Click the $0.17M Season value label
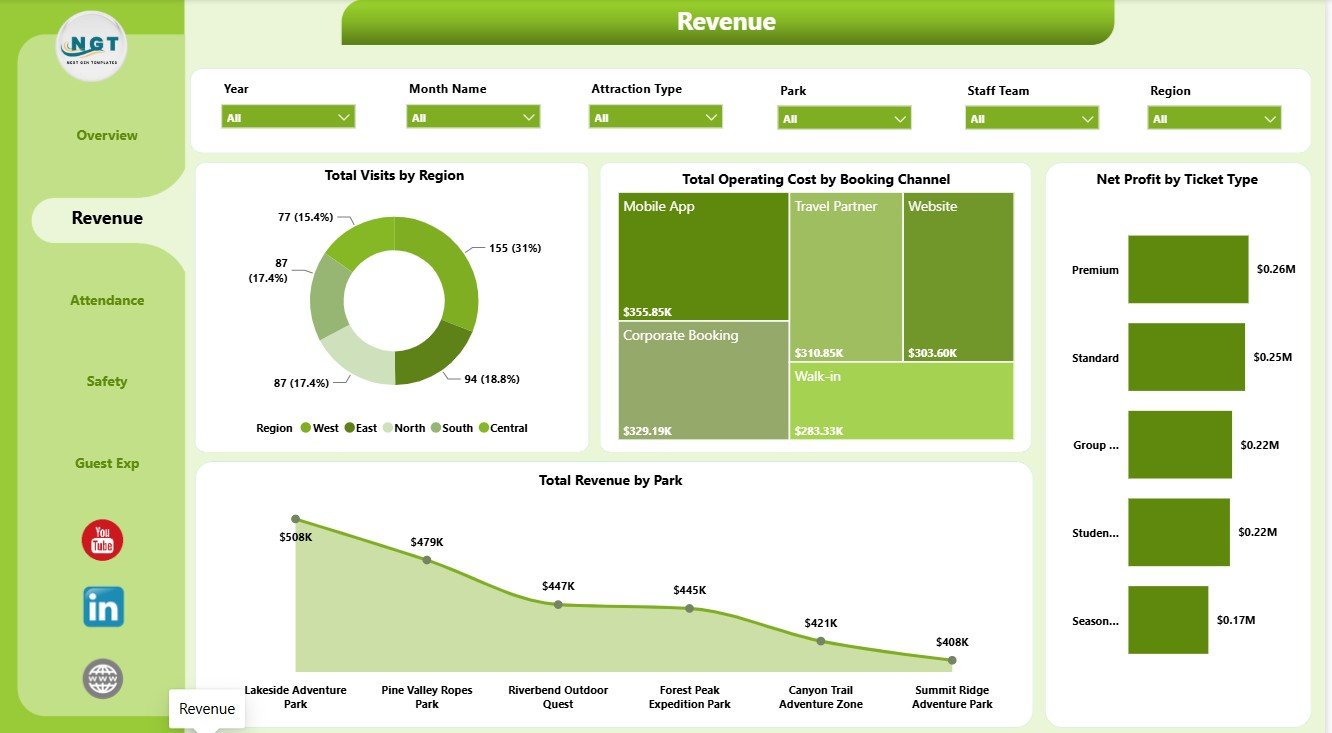1332x733 pixels. tap(1235, 620)
